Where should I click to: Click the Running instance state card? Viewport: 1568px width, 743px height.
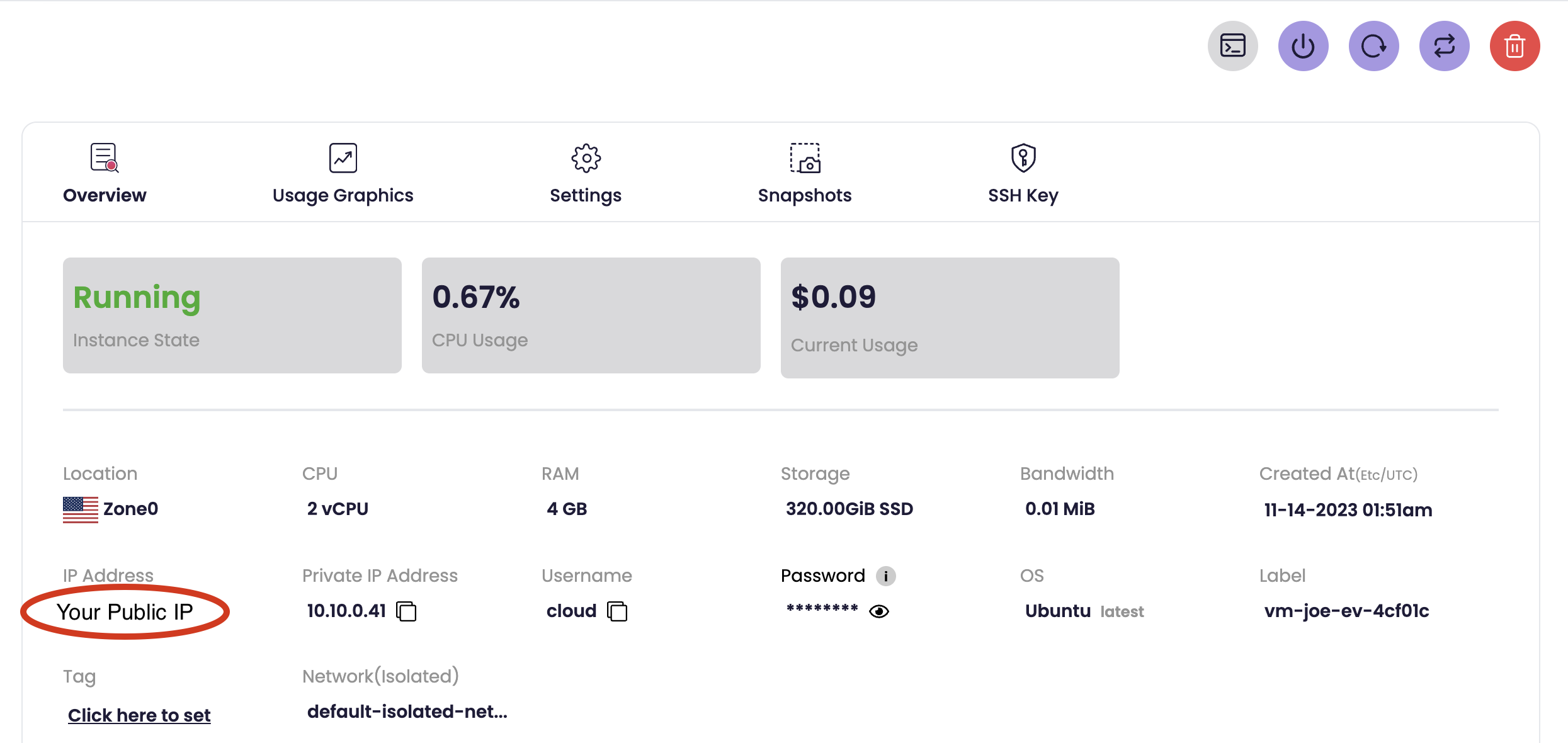232,315
